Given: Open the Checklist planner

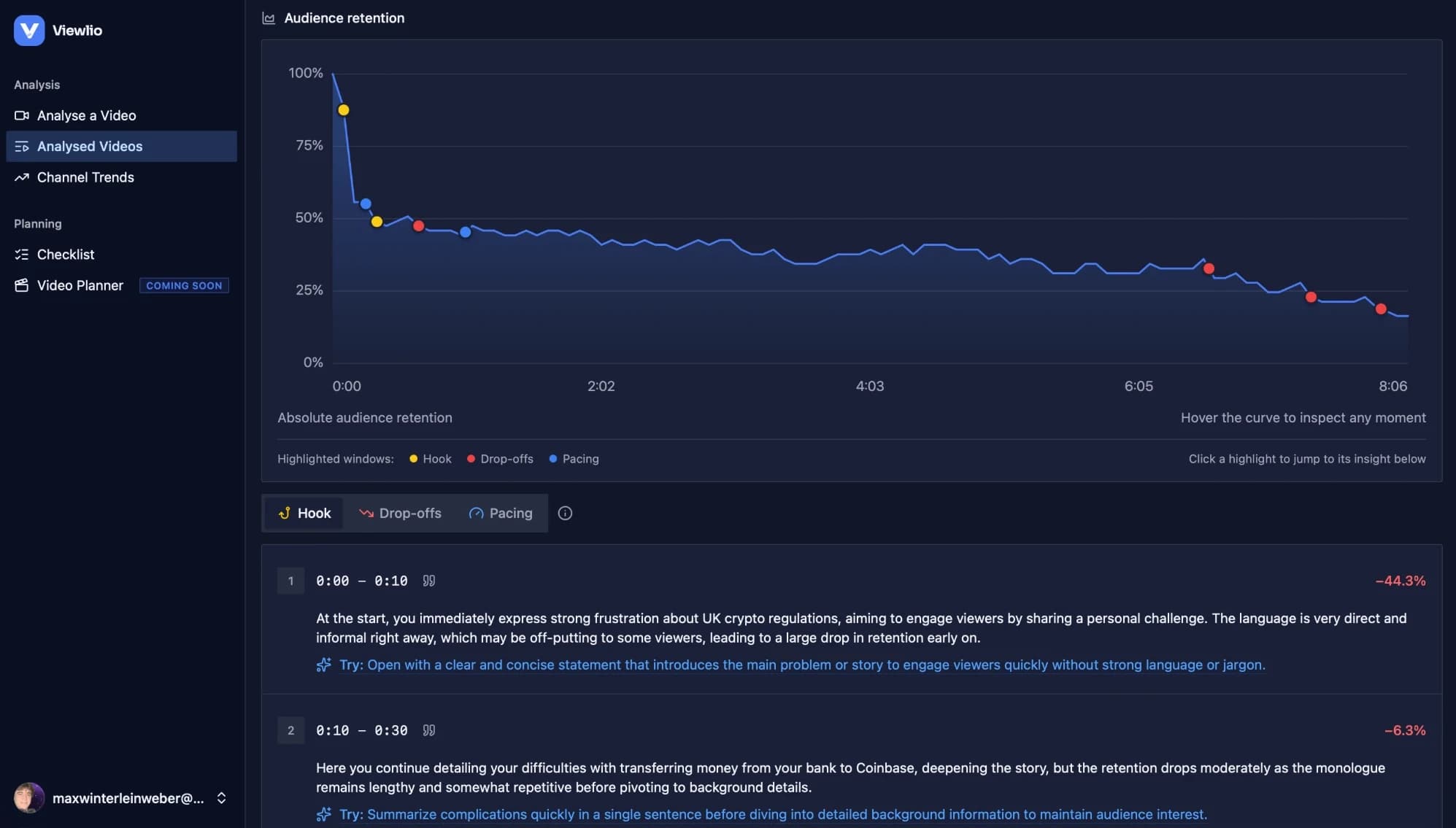Looking at the screenshot, I should [x=121, y=254].
